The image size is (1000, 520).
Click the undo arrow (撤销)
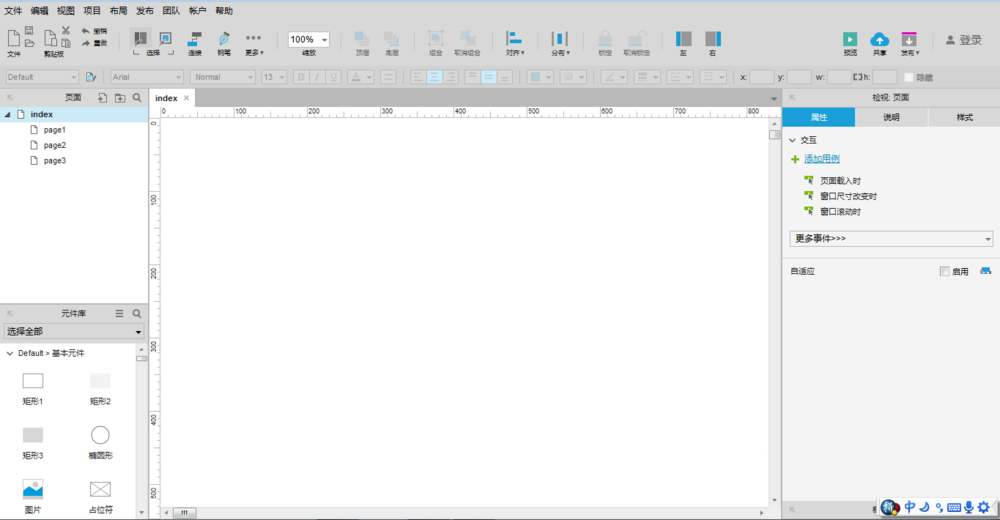coord(85,31)
